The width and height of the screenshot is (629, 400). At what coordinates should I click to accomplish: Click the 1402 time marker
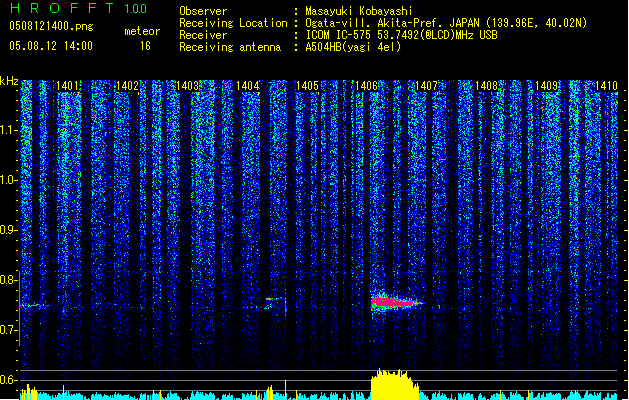[x=127, y=86]
